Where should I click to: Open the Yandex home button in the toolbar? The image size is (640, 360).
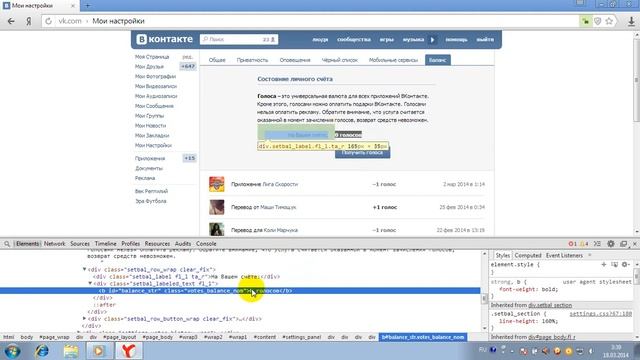tap(29, 21)
